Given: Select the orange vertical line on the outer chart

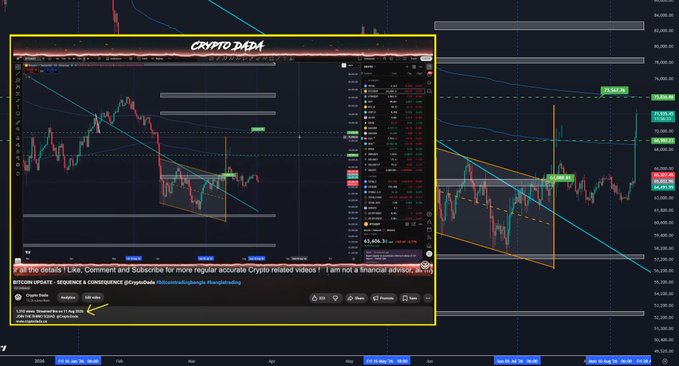Looking at the screenshot, I should (554, 186).
